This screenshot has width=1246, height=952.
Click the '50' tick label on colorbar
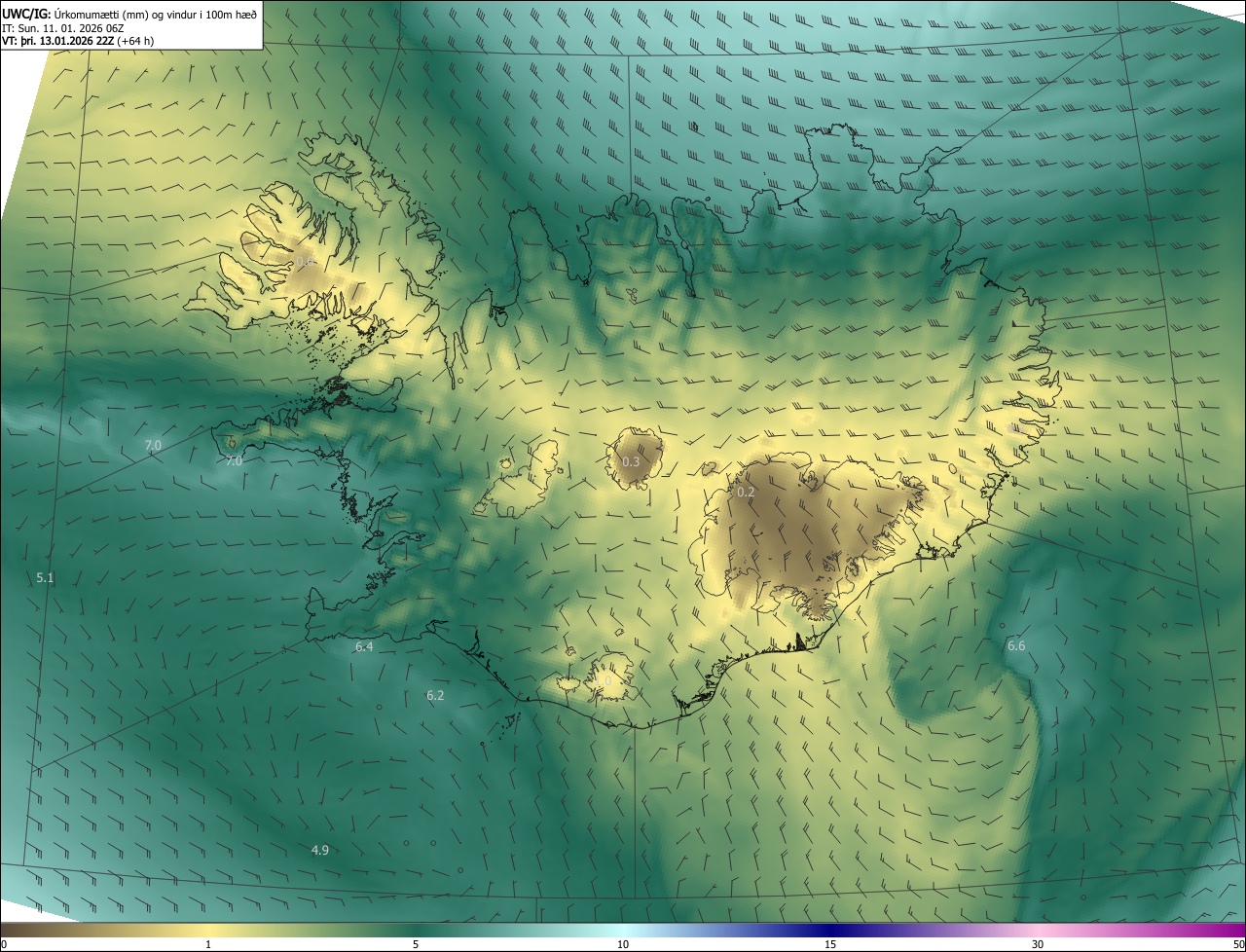point(1238,944)
